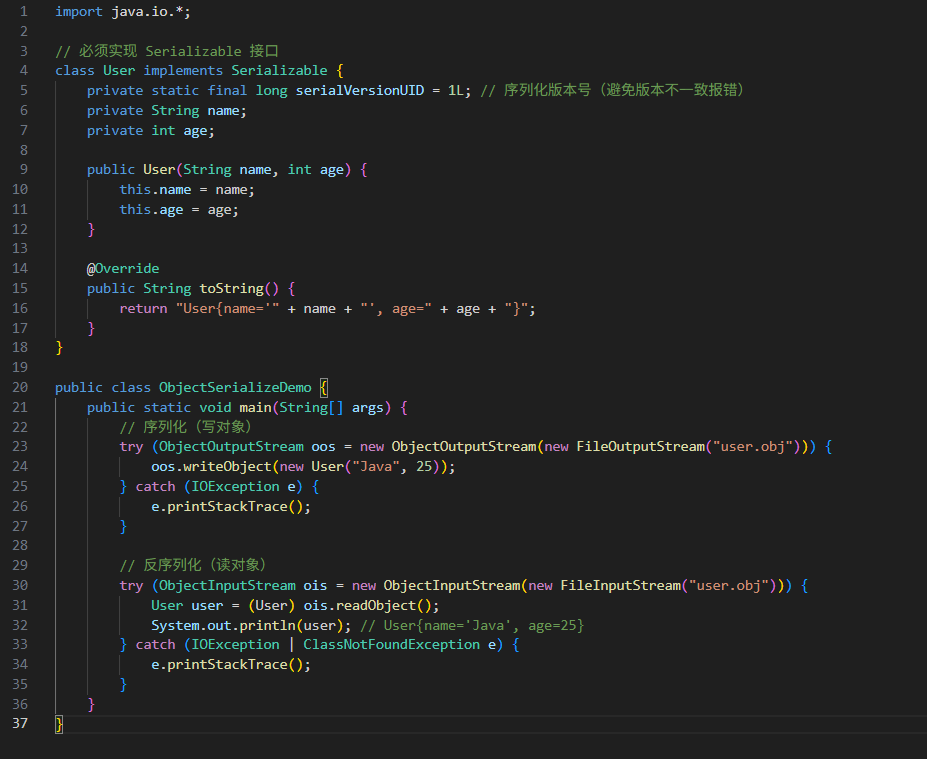The width and height of the screenshot is (927, 759).
Task: Click line number 4 in the gutter
Action: point(23,71)
